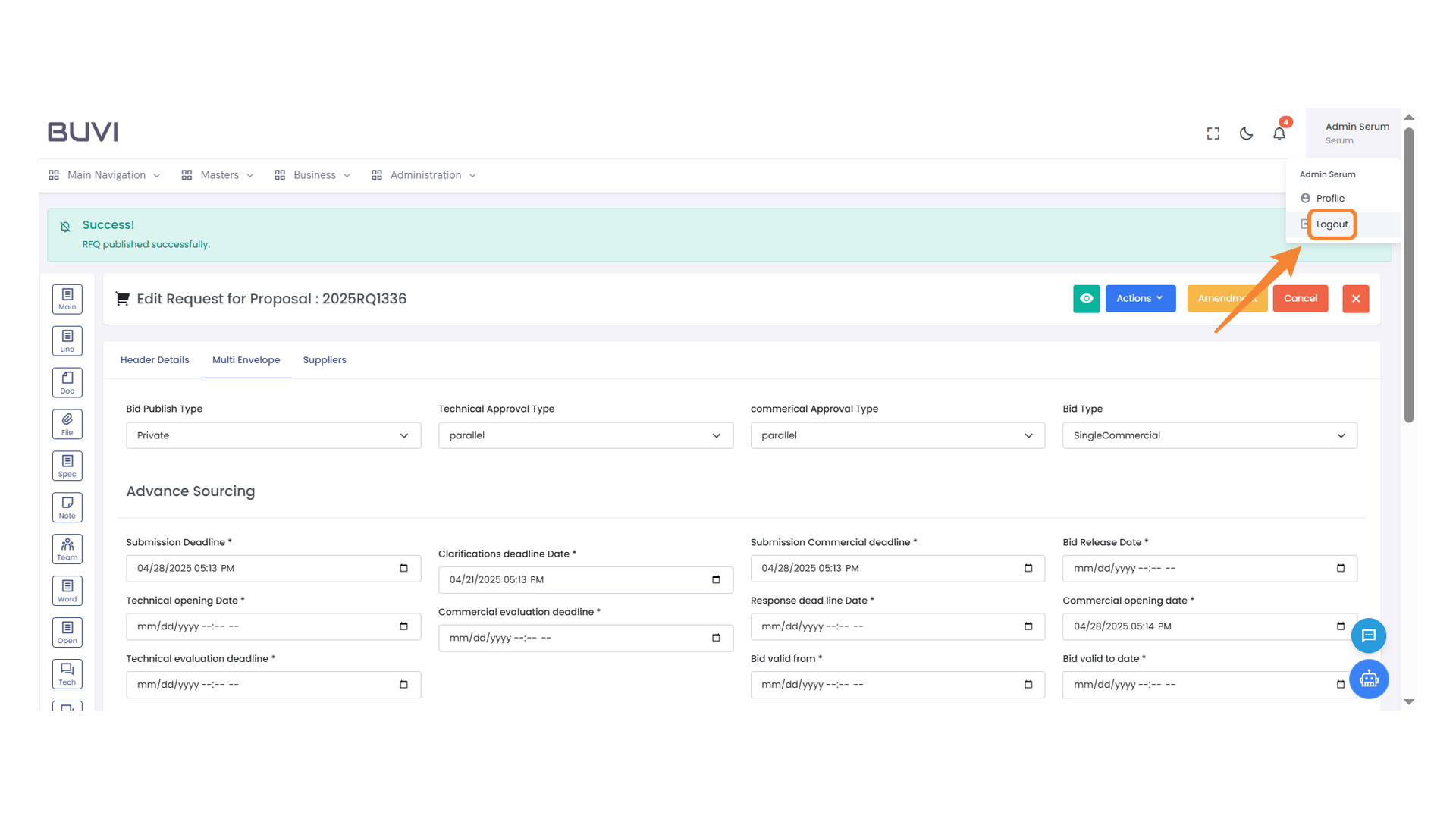The width and height of the screenshot is (1456, 819).
Task: Open the Bid Type dropdown
Action: 1209,435
